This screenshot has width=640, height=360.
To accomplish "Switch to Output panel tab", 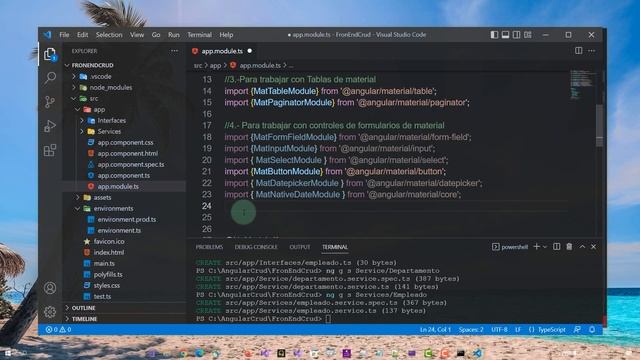I will click(x=300, y=247).
